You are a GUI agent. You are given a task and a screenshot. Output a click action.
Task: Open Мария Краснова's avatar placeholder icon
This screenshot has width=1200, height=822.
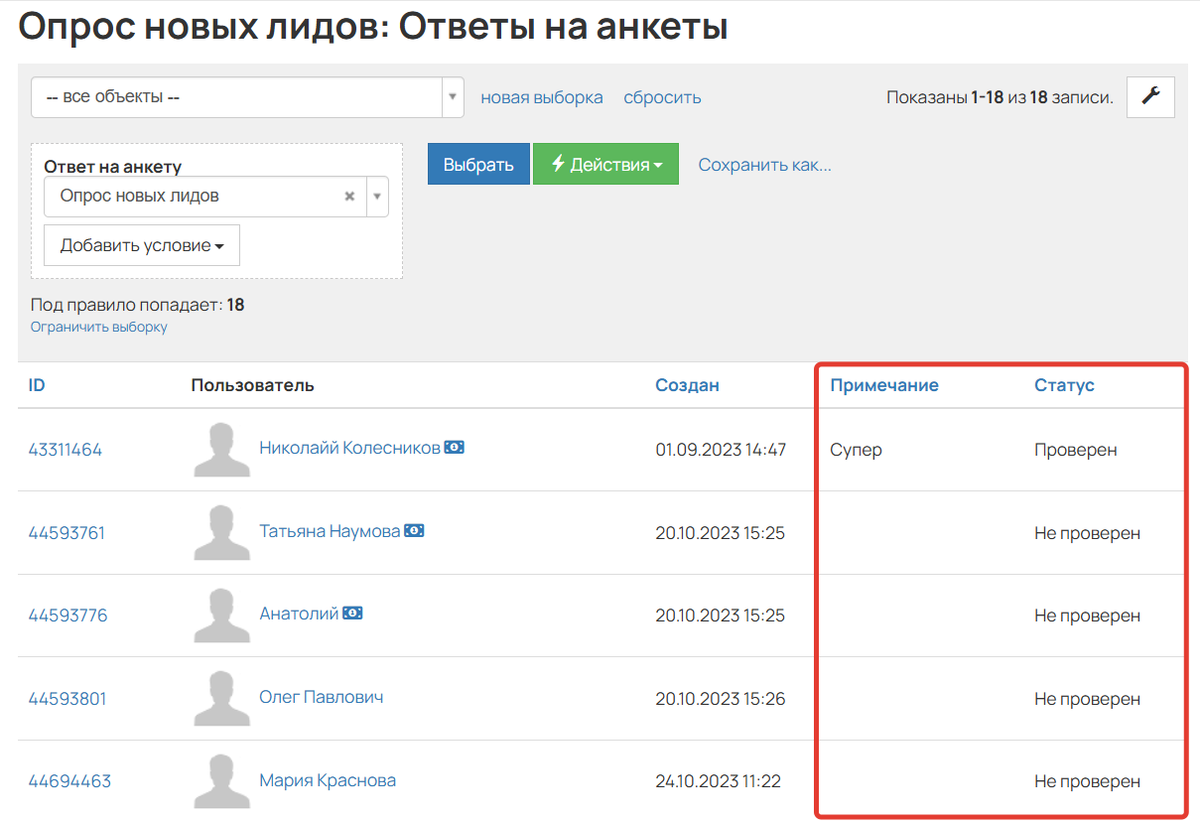(x=220, y=780)
